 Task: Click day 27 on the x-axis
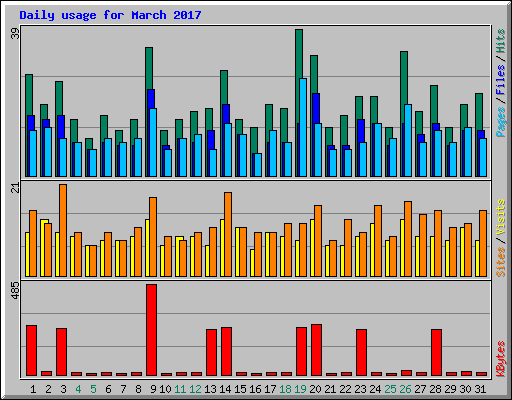420,389
